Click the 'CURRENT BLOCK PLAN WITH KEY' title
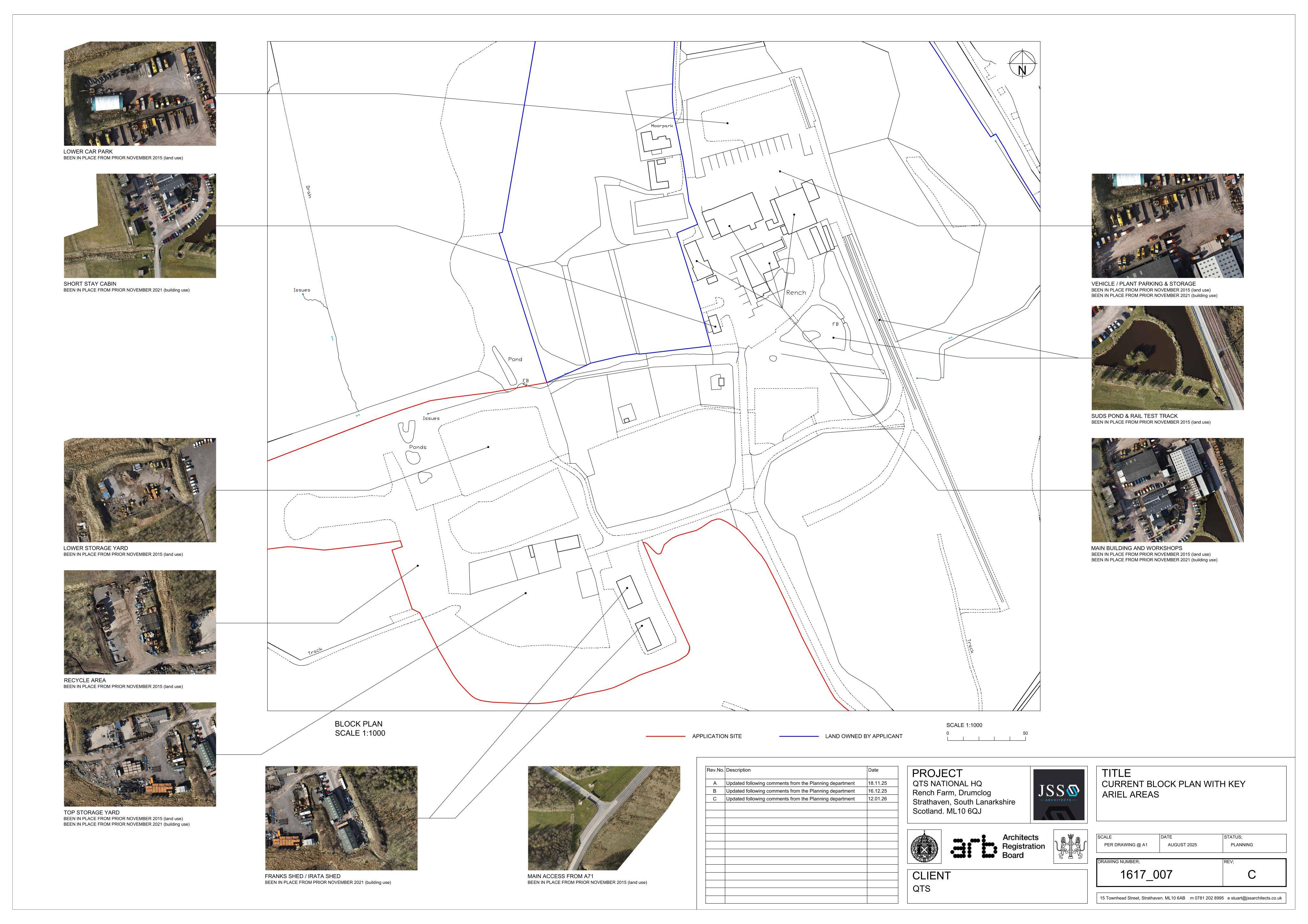 pos(1174,784)
